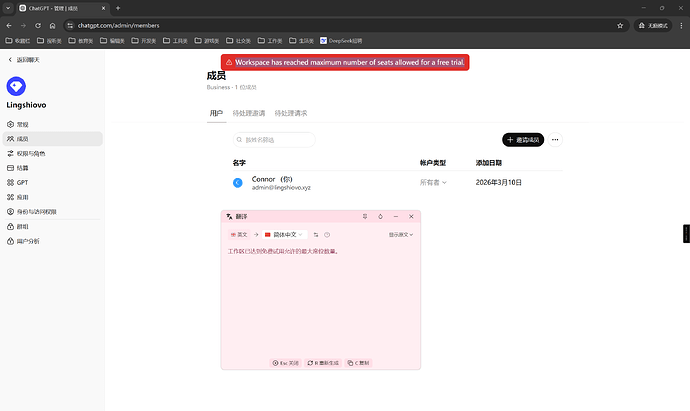Select the 成员 members sidebar icon
The height and width of the screenshot is (411, 690).
11,139
